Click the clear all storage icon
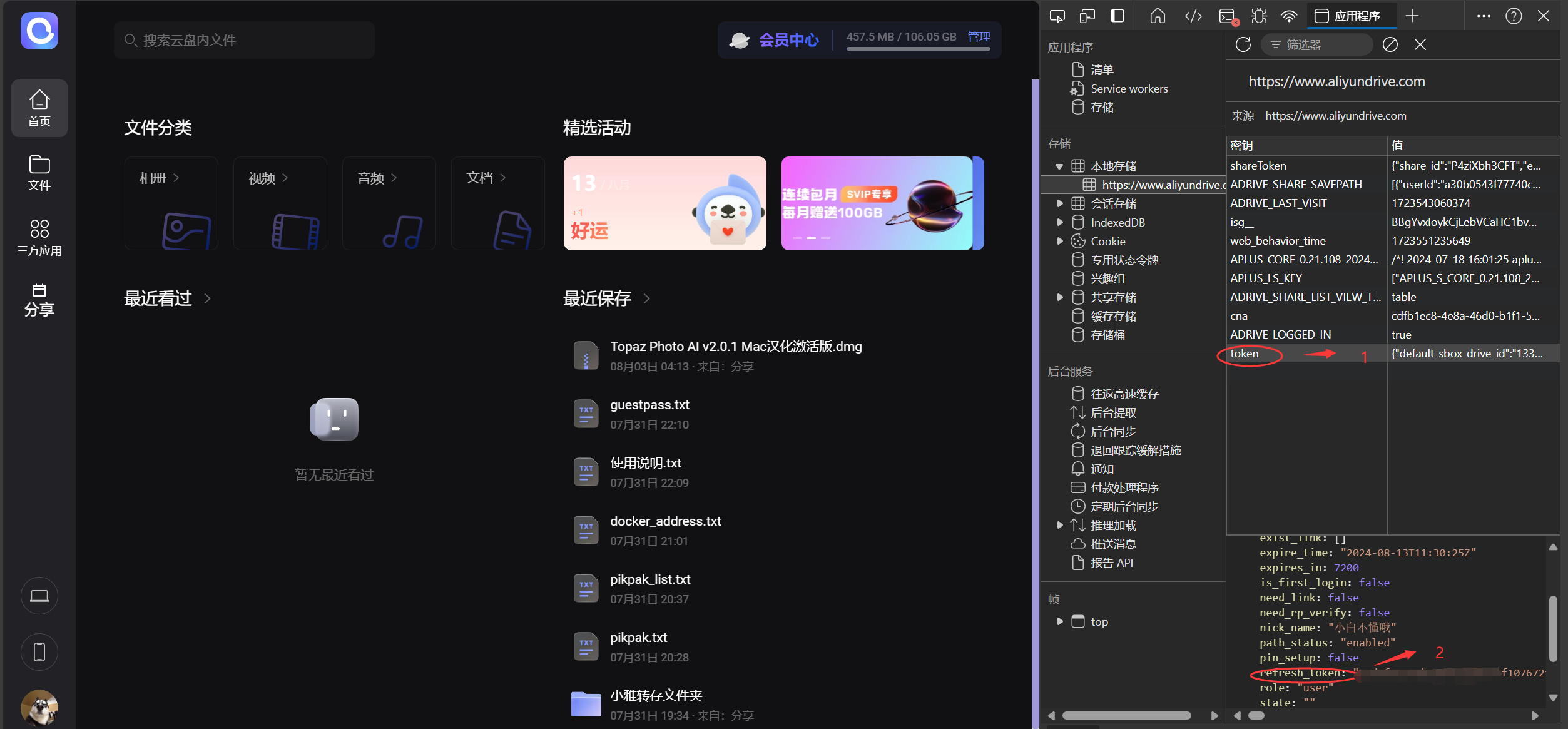The image size is (1568, 729). [x=1390, y=44]
